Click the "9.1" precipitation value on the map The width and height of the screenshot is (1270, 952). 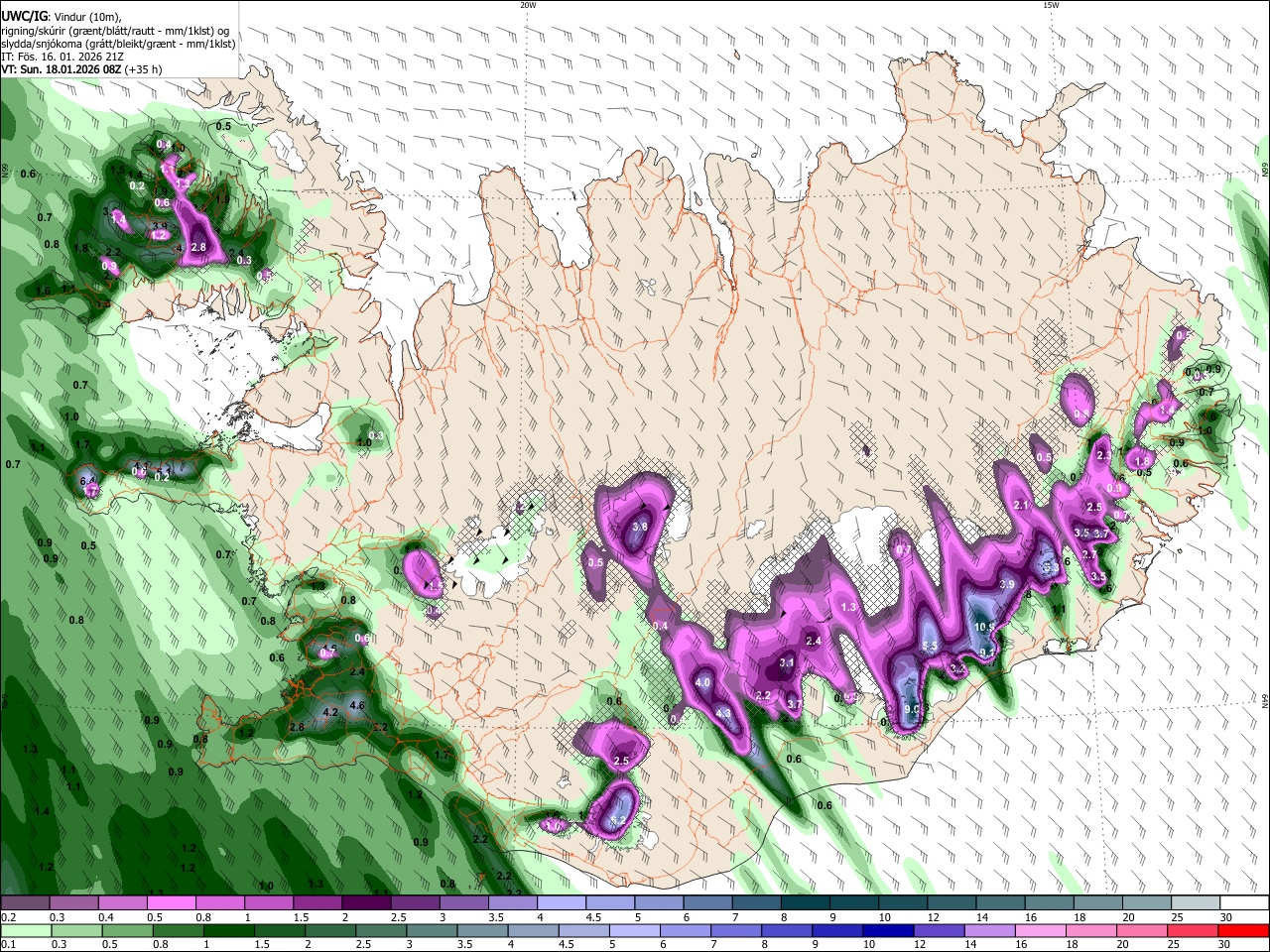(x=988, y=652)
